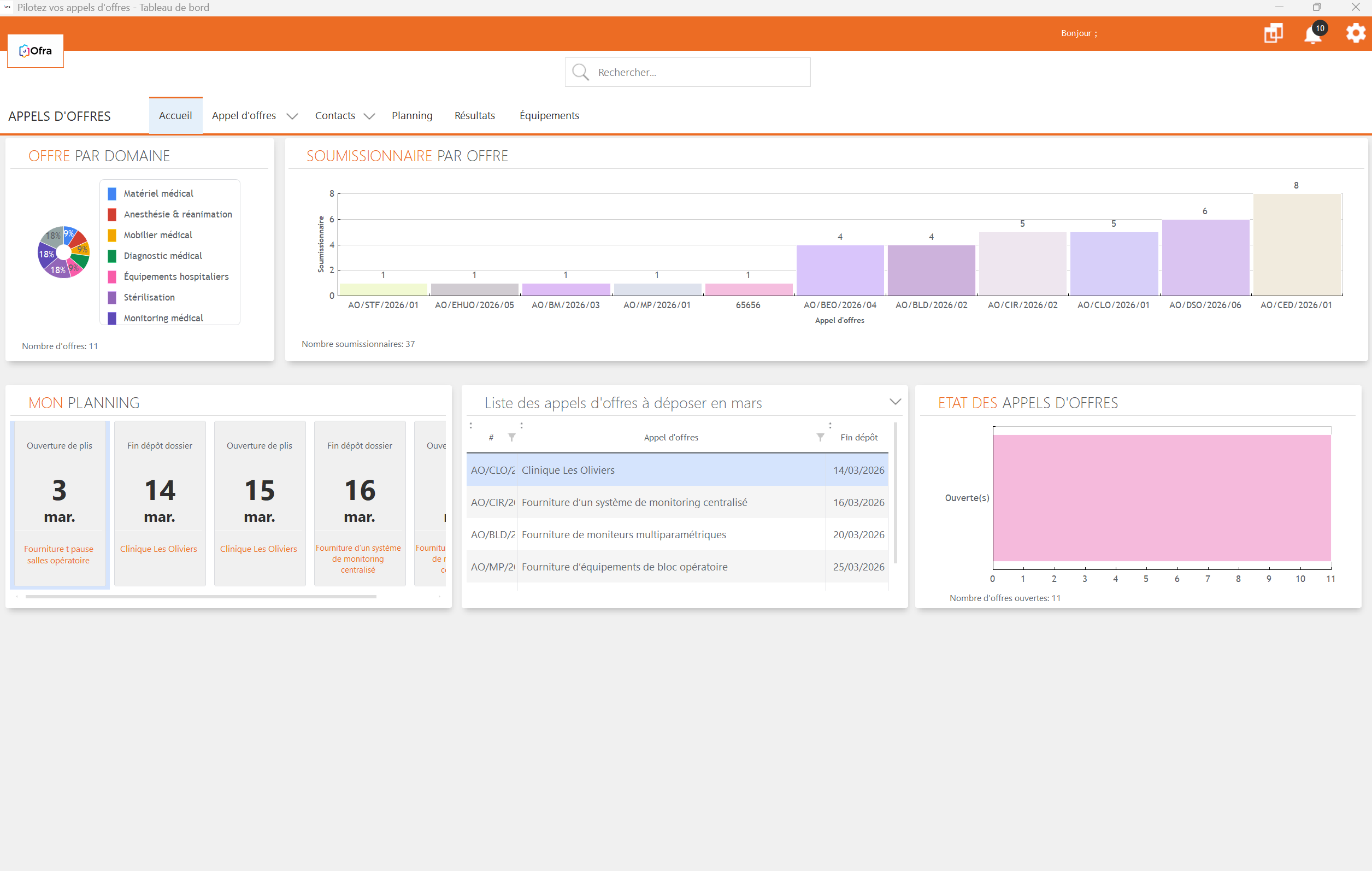Filter the # column in offers list
Screen dimensions: 1372x871
pos(511,438)
